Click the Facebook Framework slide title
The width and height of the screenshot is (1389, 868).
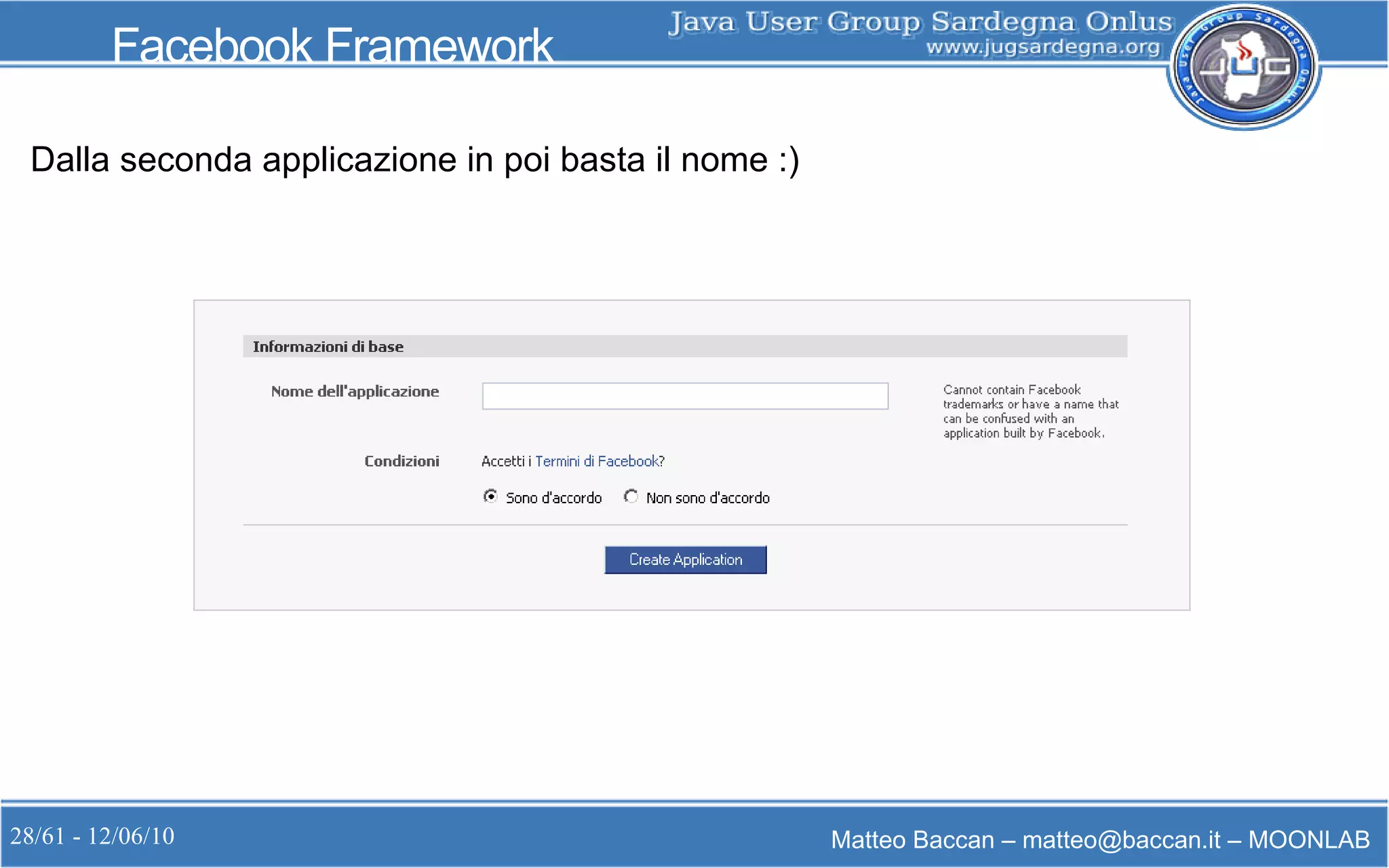click(x=332, y=45)
